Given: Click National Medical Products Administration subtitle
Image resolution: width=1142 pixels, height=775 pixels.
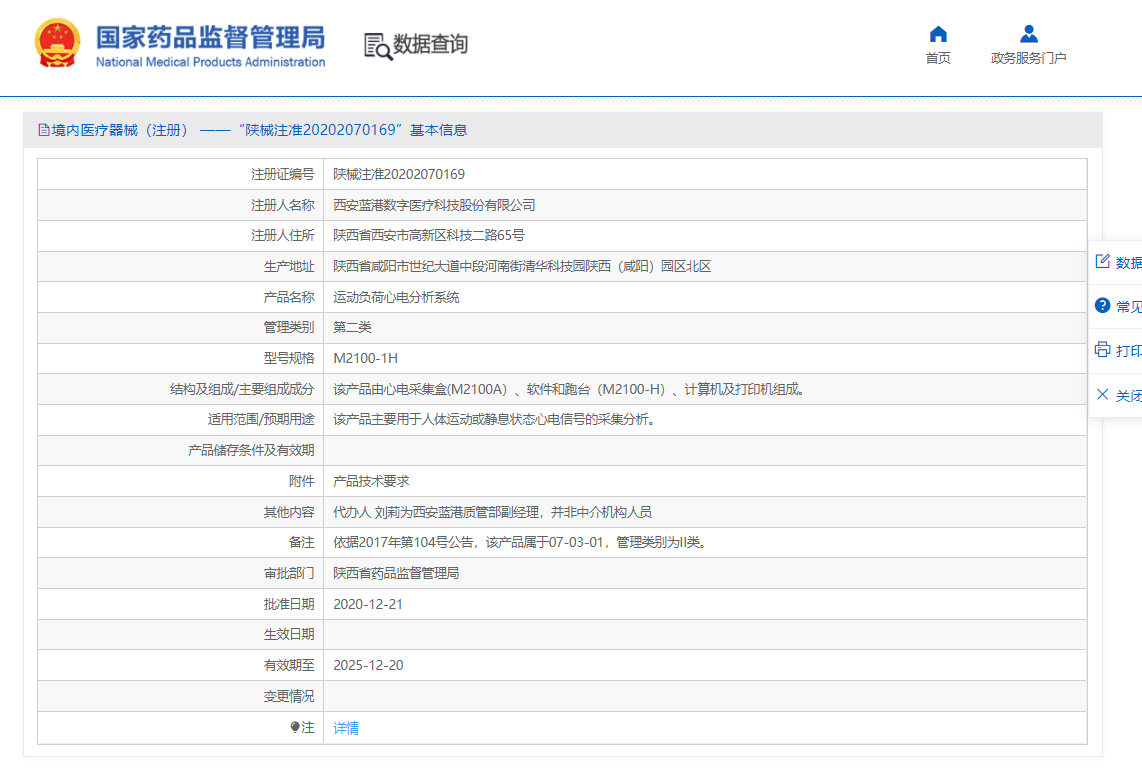Looking at the screenshot, I should 210,63.
